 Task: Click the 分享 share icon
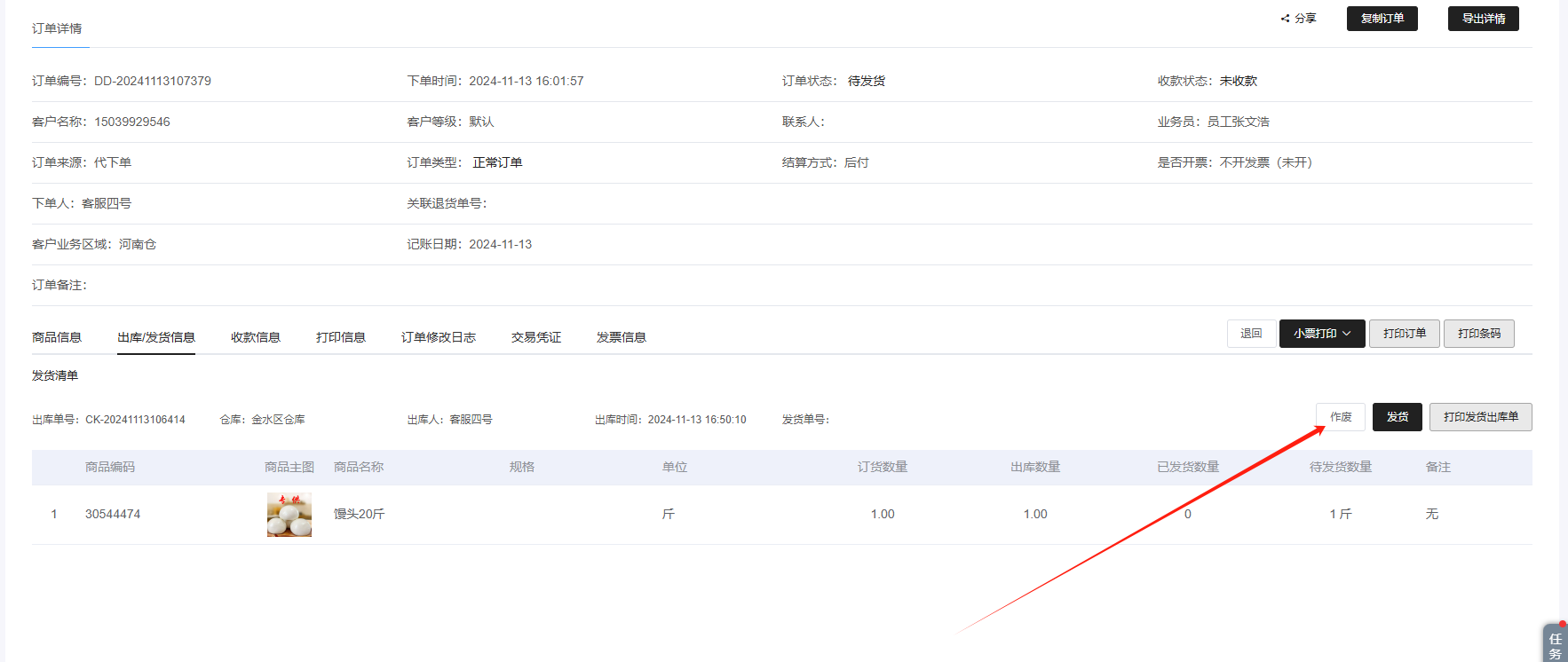(x=1286, y=19)
